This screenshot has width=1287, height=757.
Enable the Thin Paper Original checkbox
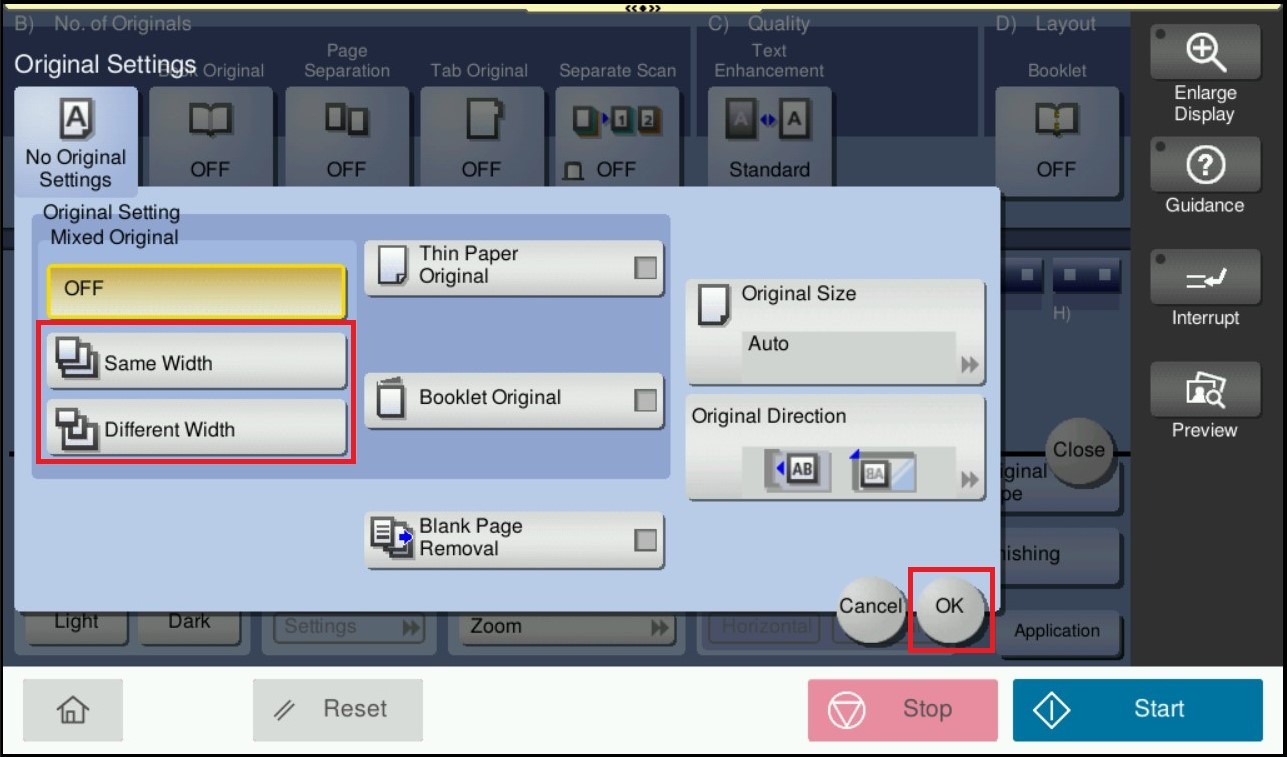pyautogui.click(x=646, y=267)
